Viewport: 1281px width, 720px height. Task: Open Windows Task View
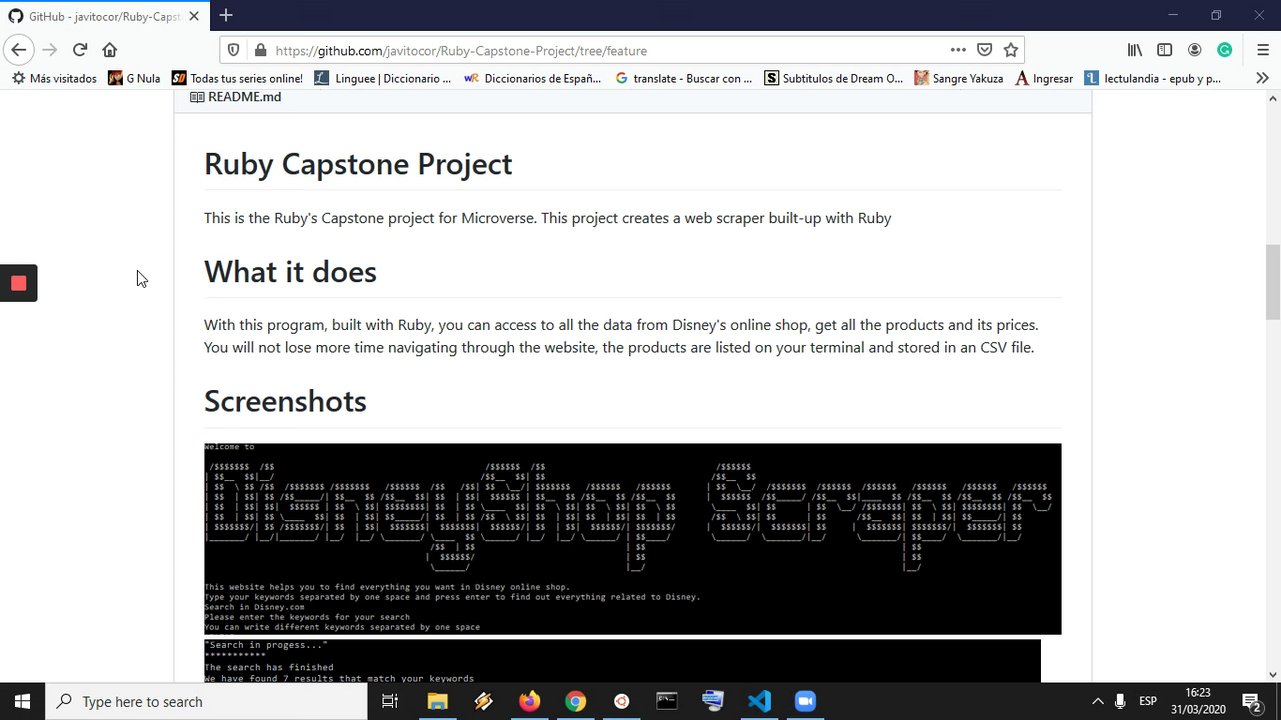(x=390, y=701)
